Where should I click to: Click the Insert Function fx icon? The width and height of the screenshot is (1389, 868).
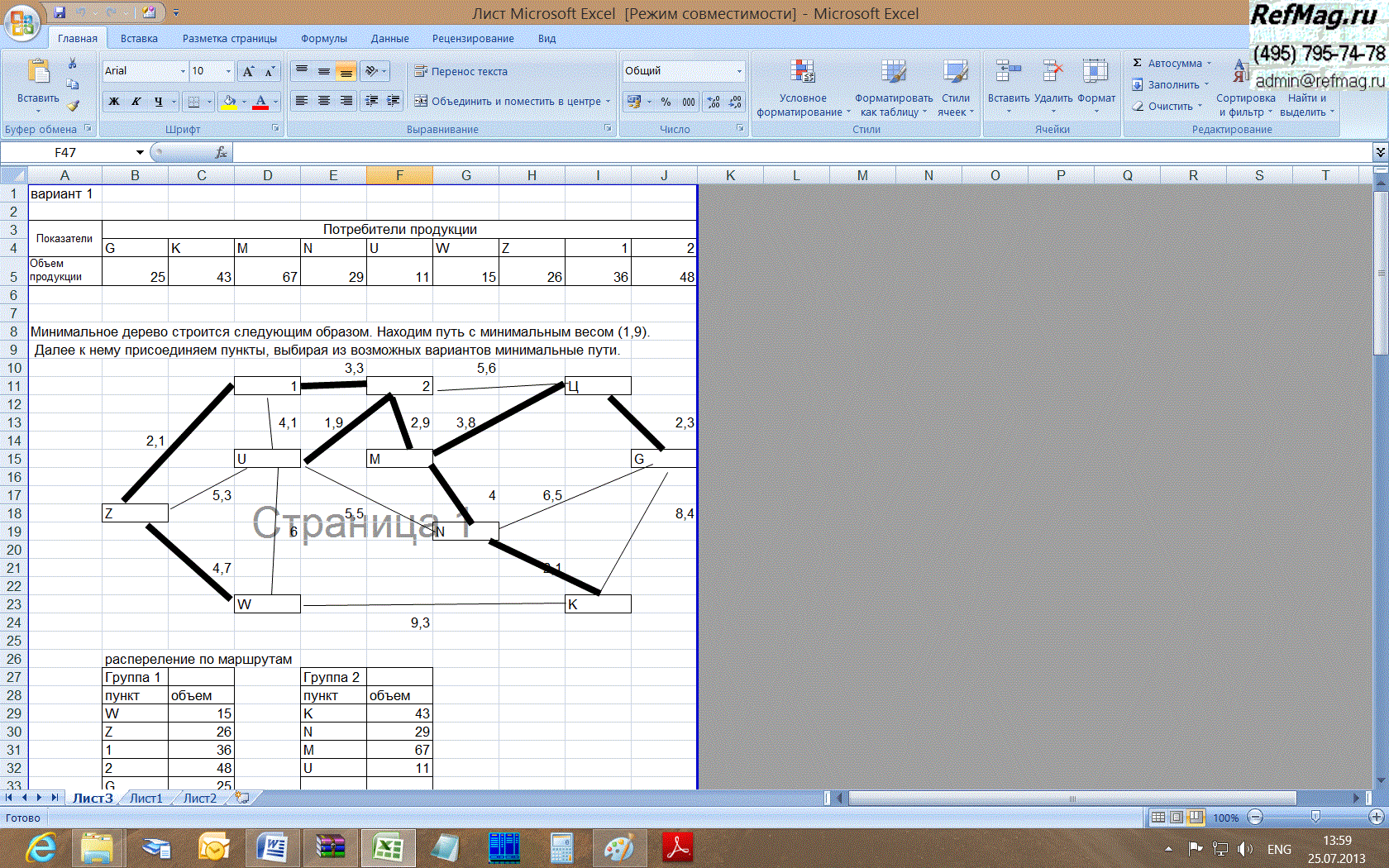221,152
